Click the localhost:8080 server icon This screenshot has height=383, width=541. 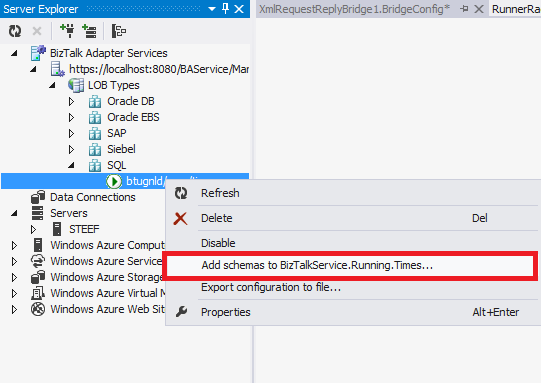point(57,69)
